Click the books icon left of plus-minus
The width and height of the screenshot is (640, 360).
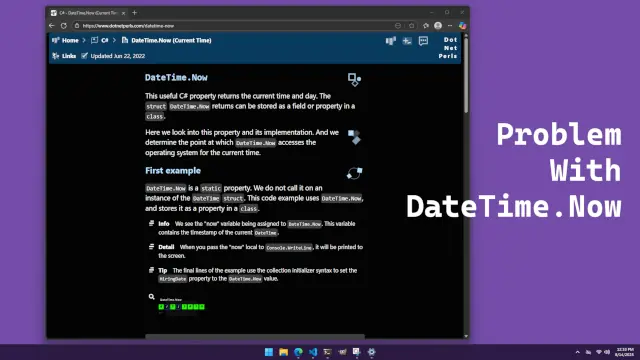point(391,41)
